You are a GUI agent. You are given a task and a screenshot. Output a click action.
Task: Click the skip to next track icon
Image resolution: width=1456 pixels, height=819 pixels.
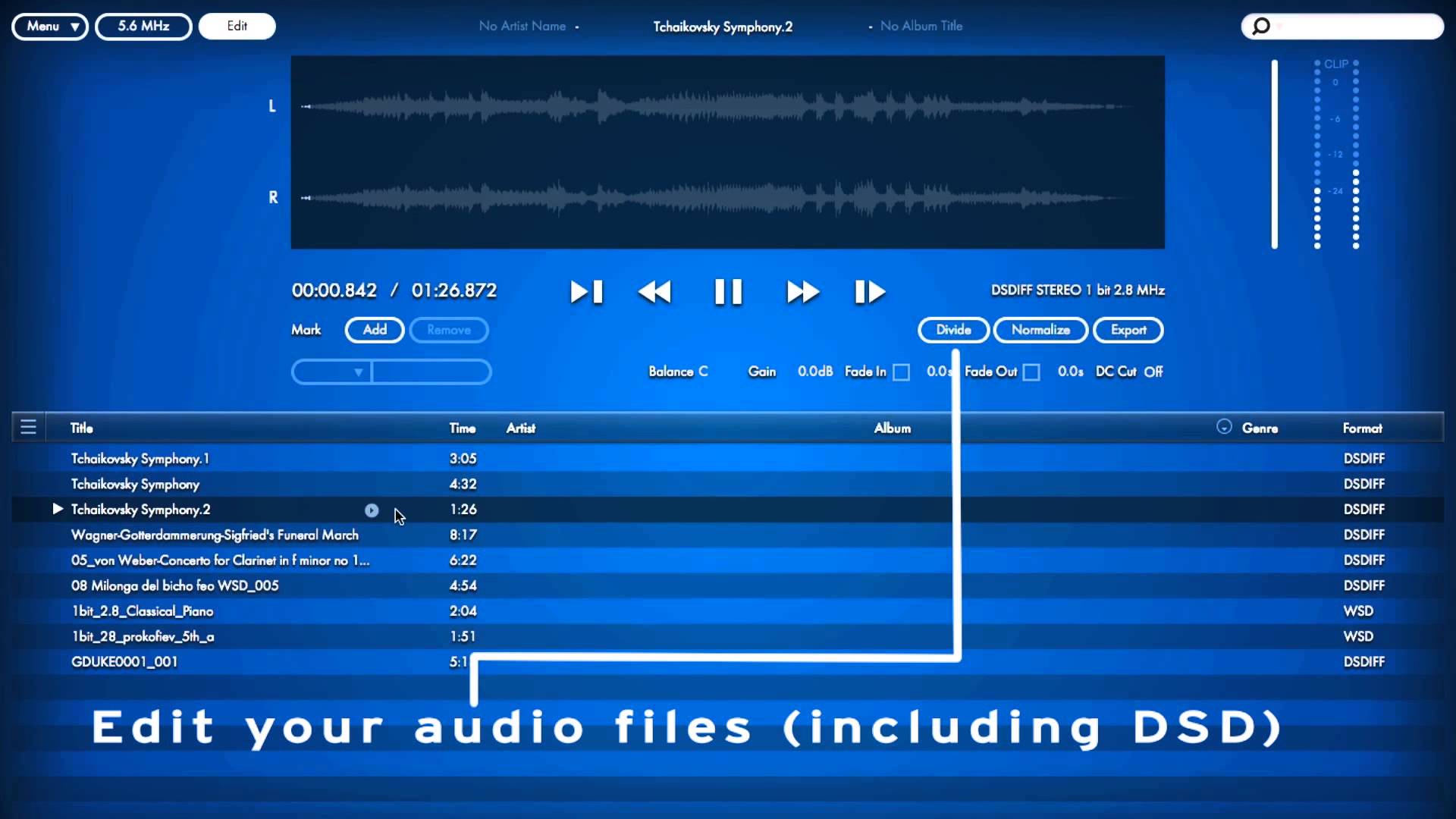[x=586, y=292]
